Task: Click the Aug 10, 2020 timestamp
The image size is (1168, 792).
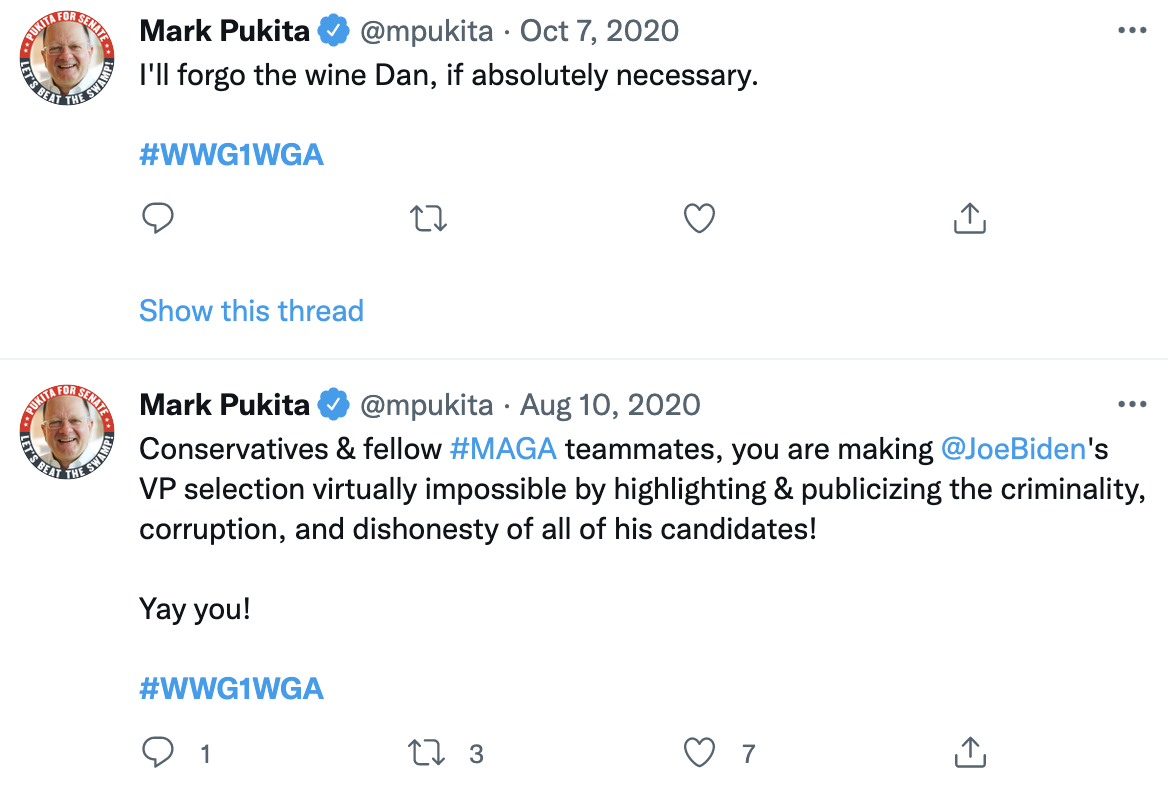Action: (x=609, y=404)
